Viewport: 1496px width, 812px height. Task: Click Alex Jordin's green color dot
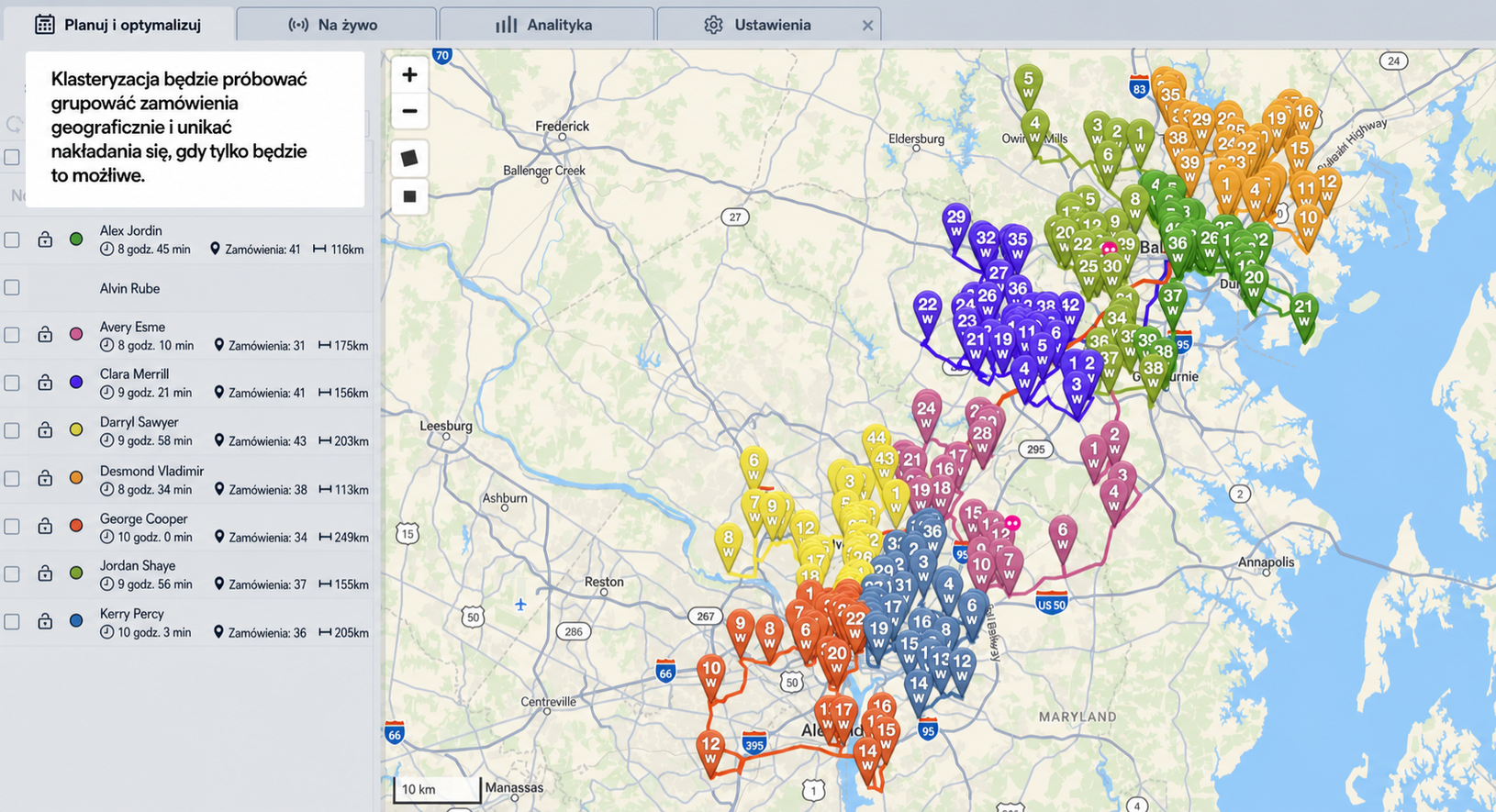coord(76,239)
